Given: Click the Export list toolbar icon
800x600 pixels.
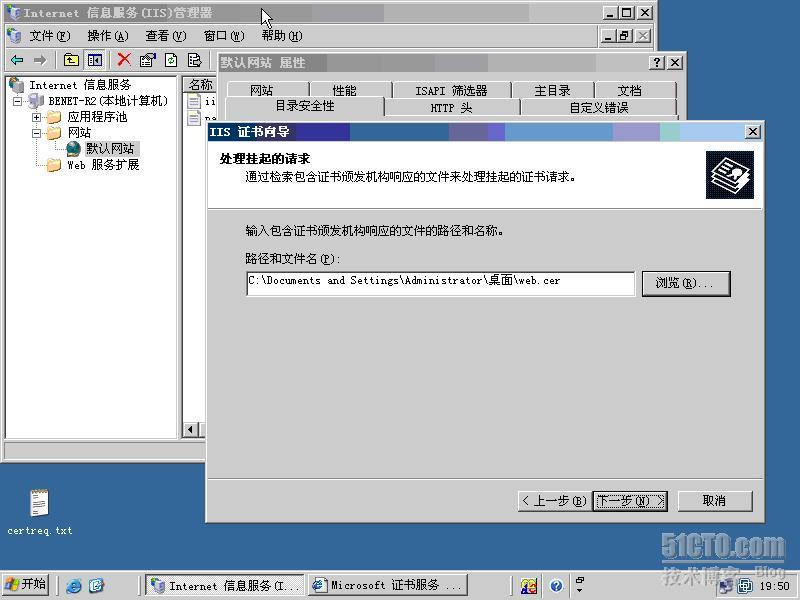Looking at the screenshot, I should [x=194, y=60].
